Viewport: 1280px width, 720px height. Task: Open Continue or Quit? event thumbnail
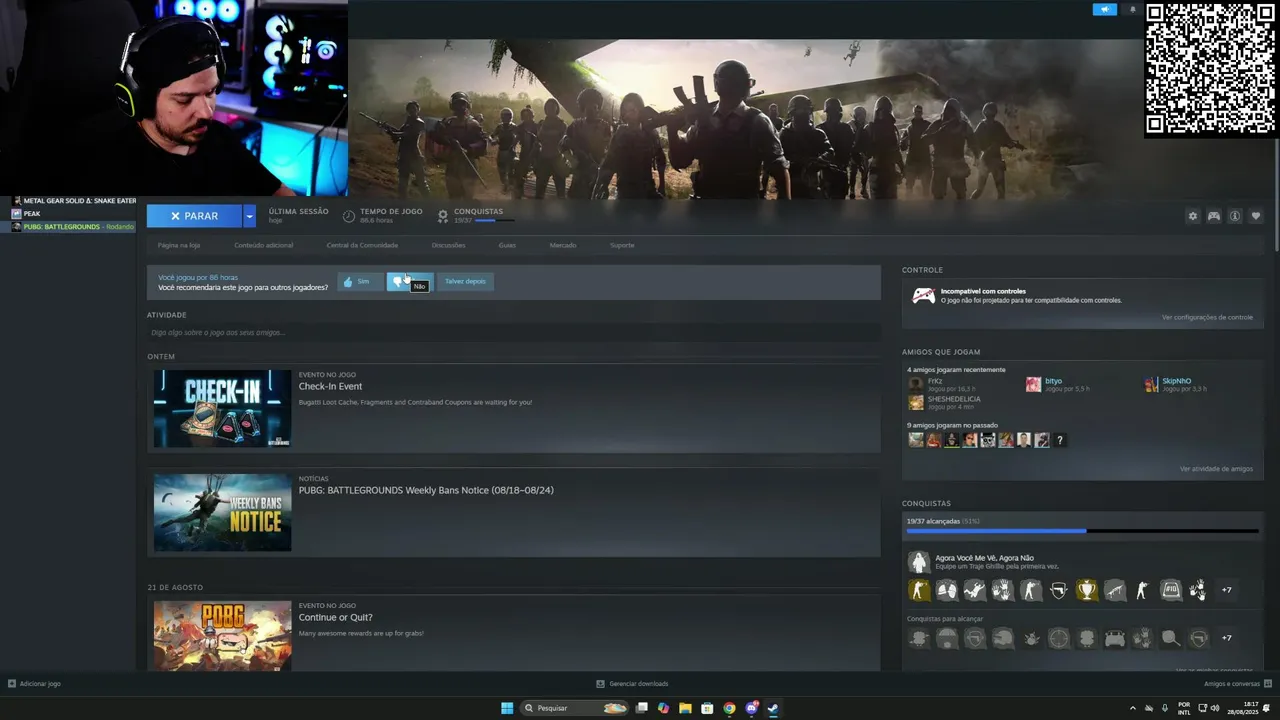[x=222, y=636]
